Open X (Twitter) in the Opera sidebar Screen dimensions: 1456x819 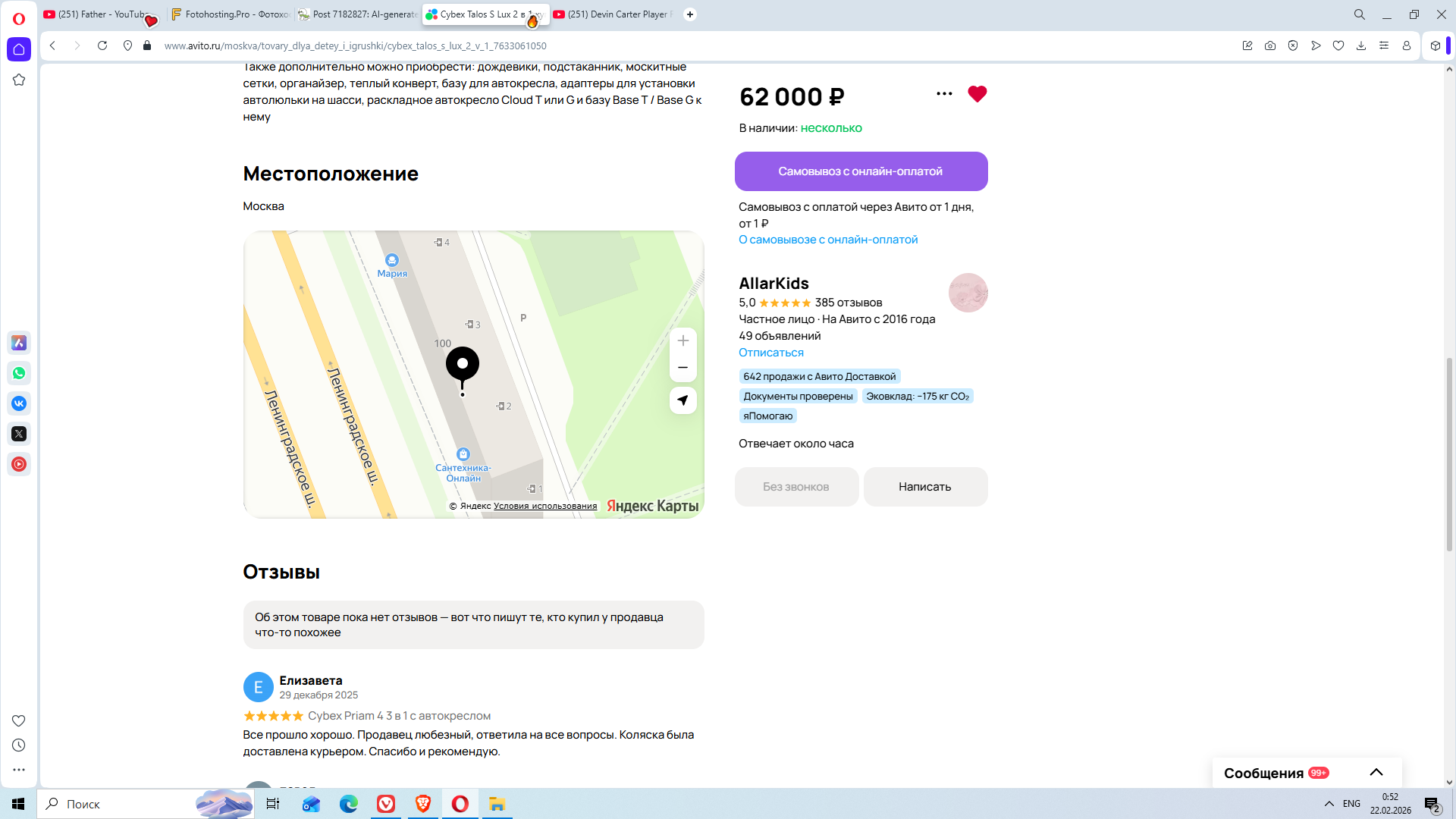[19, 434]
